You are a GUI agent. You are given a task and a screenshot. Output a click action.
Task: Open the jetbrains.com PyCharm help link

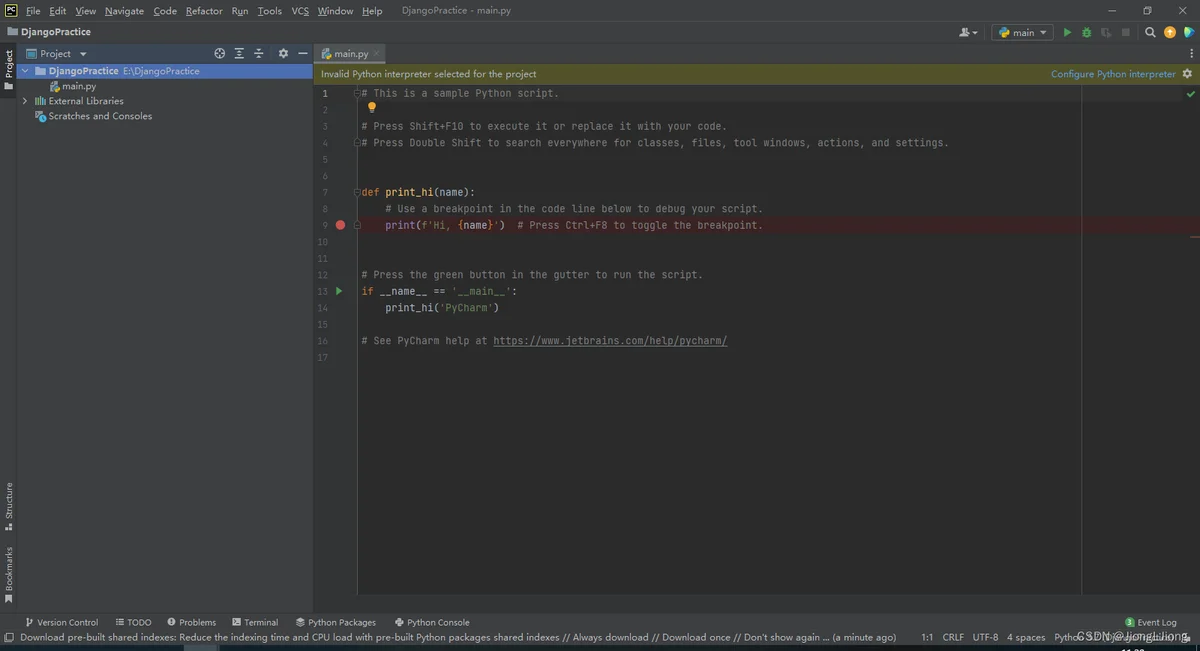click(610, 341)
